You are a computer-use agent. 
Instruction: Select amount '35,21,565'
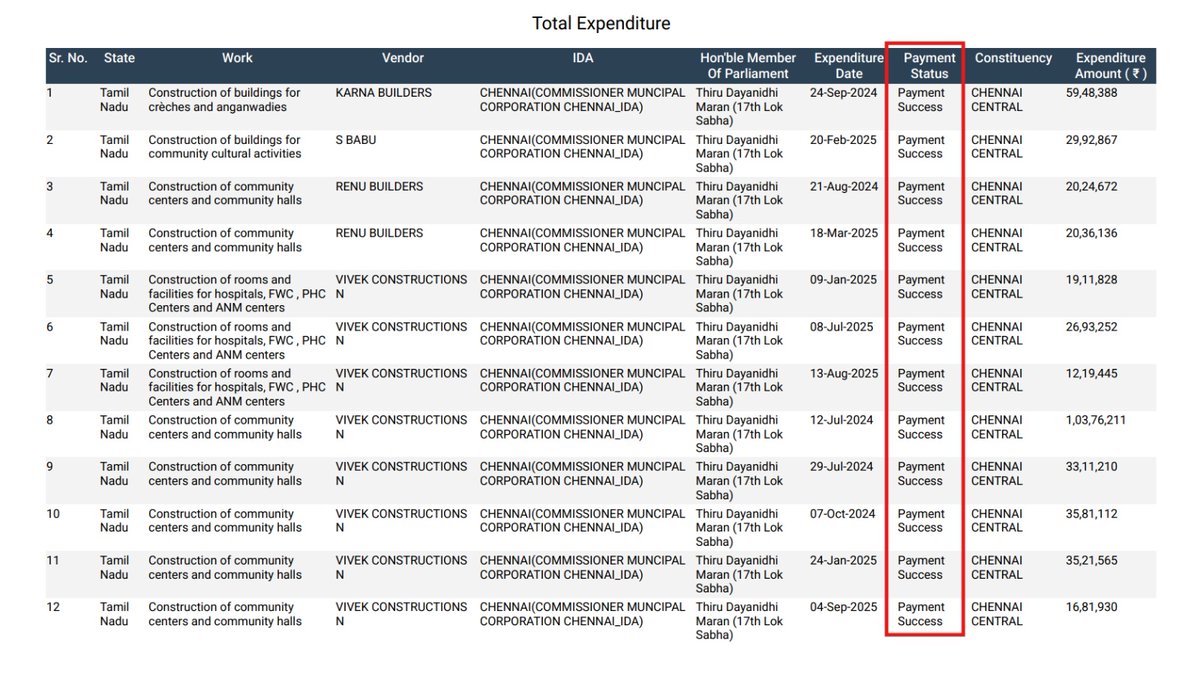pyautogui.click(x=1092, y=561)
